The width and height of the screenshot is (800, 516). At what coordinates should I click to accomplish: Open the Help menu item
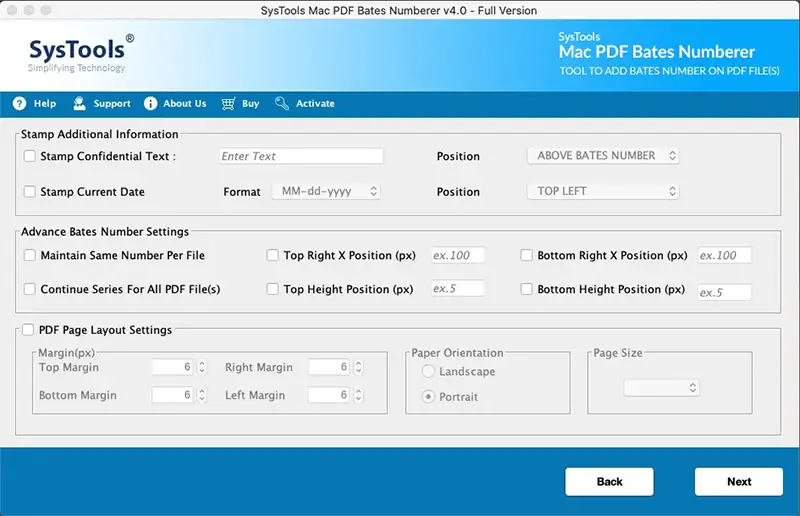[x=34, y=104]
